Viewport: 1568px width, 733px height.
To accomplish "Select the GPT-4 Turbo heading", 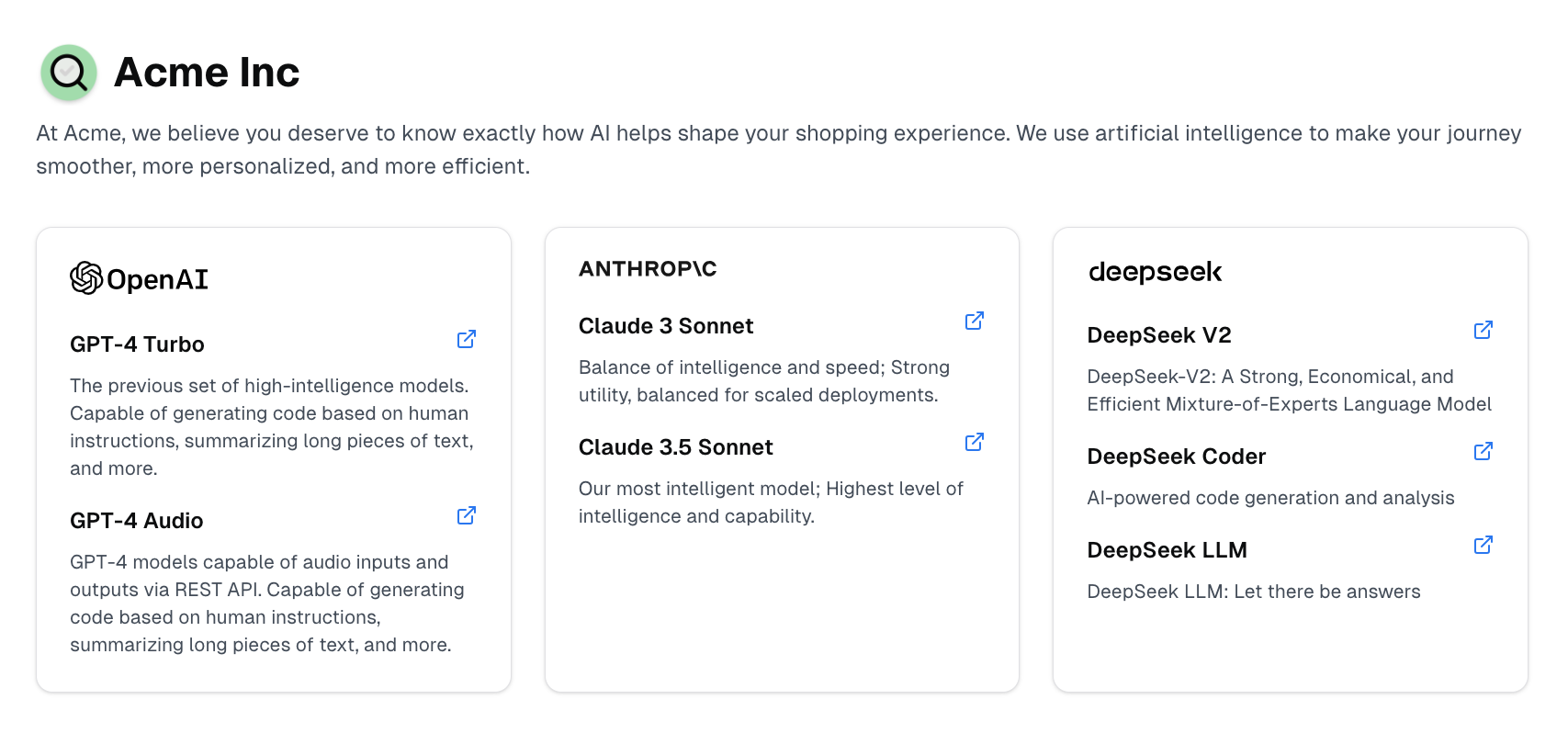I will click(x=137, y=344).
